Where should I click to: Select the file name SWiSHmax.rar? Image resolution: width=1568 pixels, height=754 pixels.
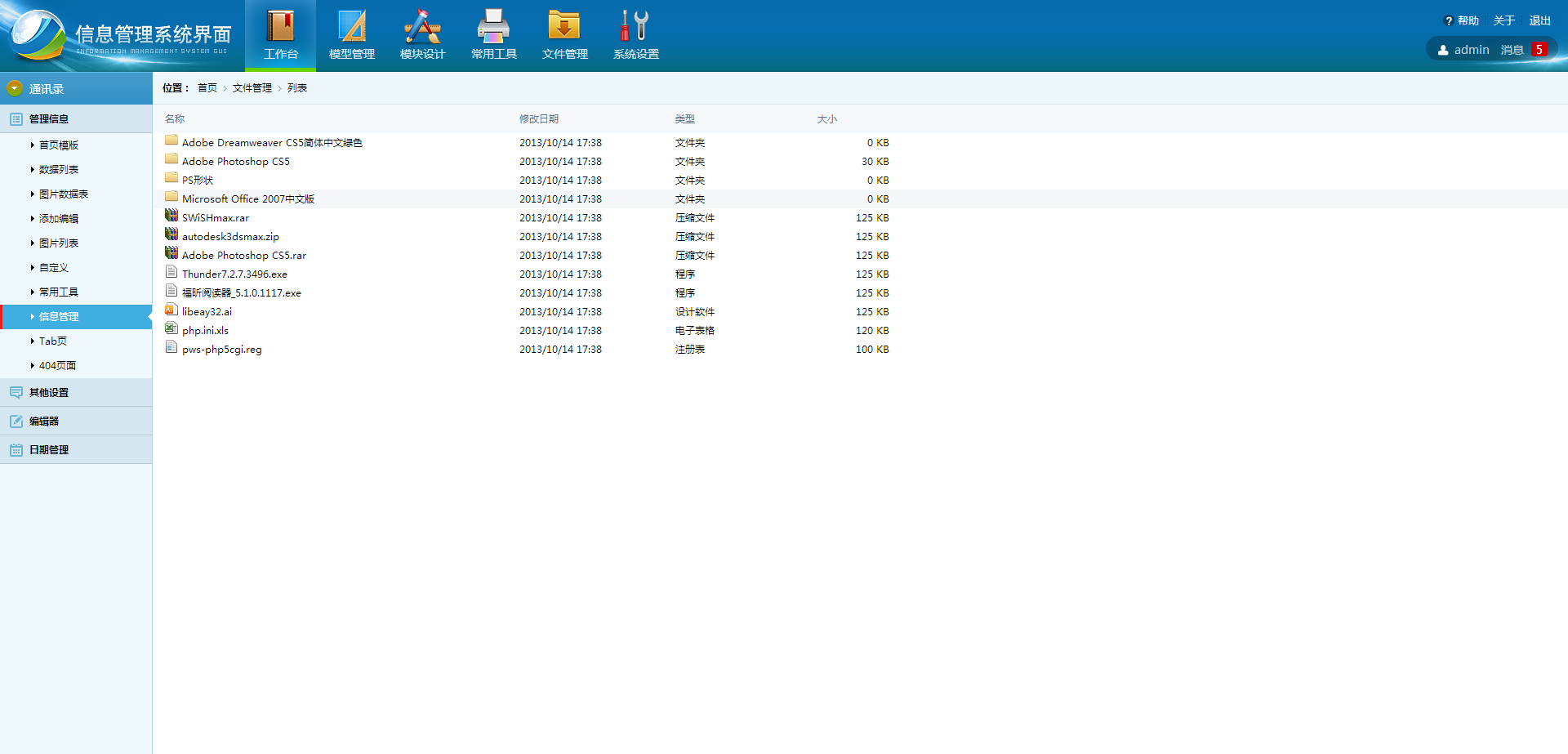pyautogui.click(x=216, y=218)
